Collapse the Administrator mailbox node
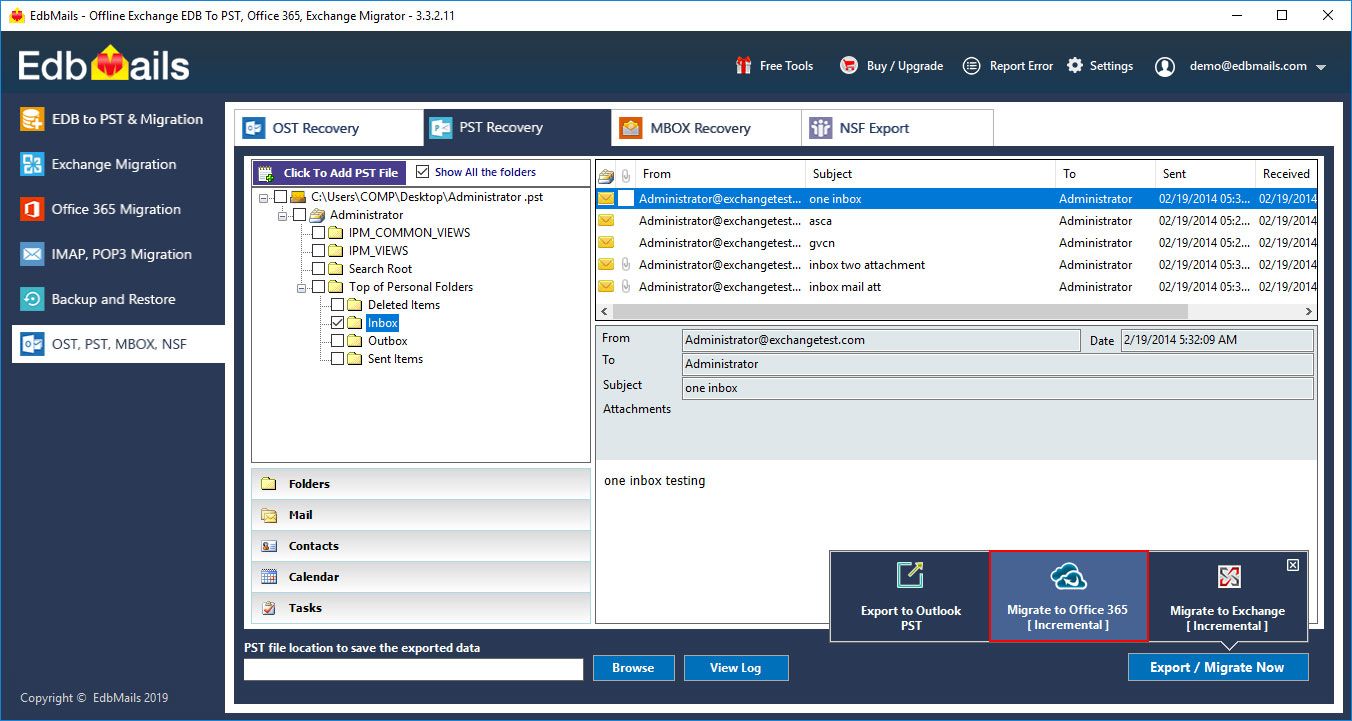Viewport: 1352px width, 721px height. pyautogui.click(x=283, y=215)
